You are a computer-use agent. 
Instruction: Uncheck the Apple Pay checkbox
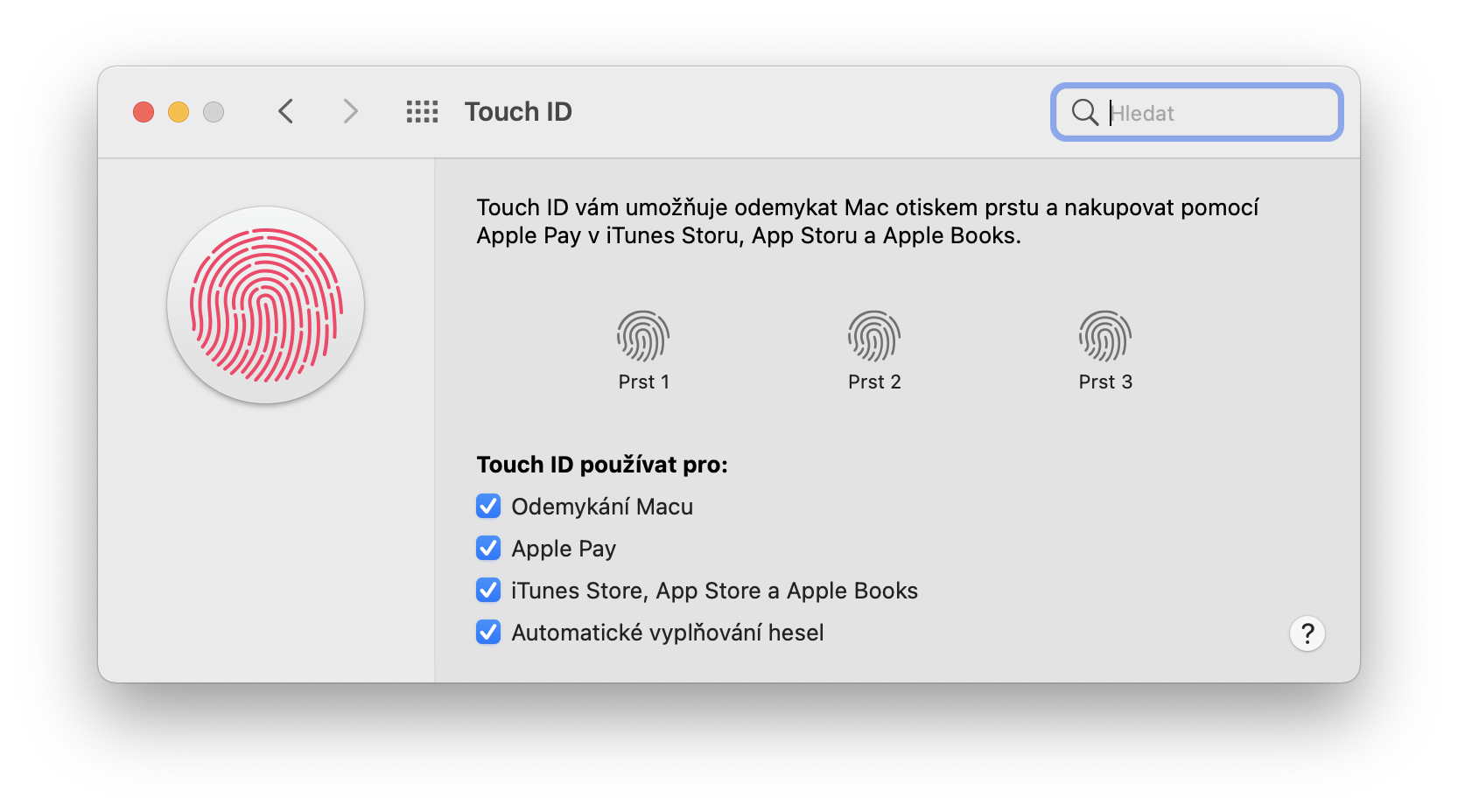coord(488,549)
